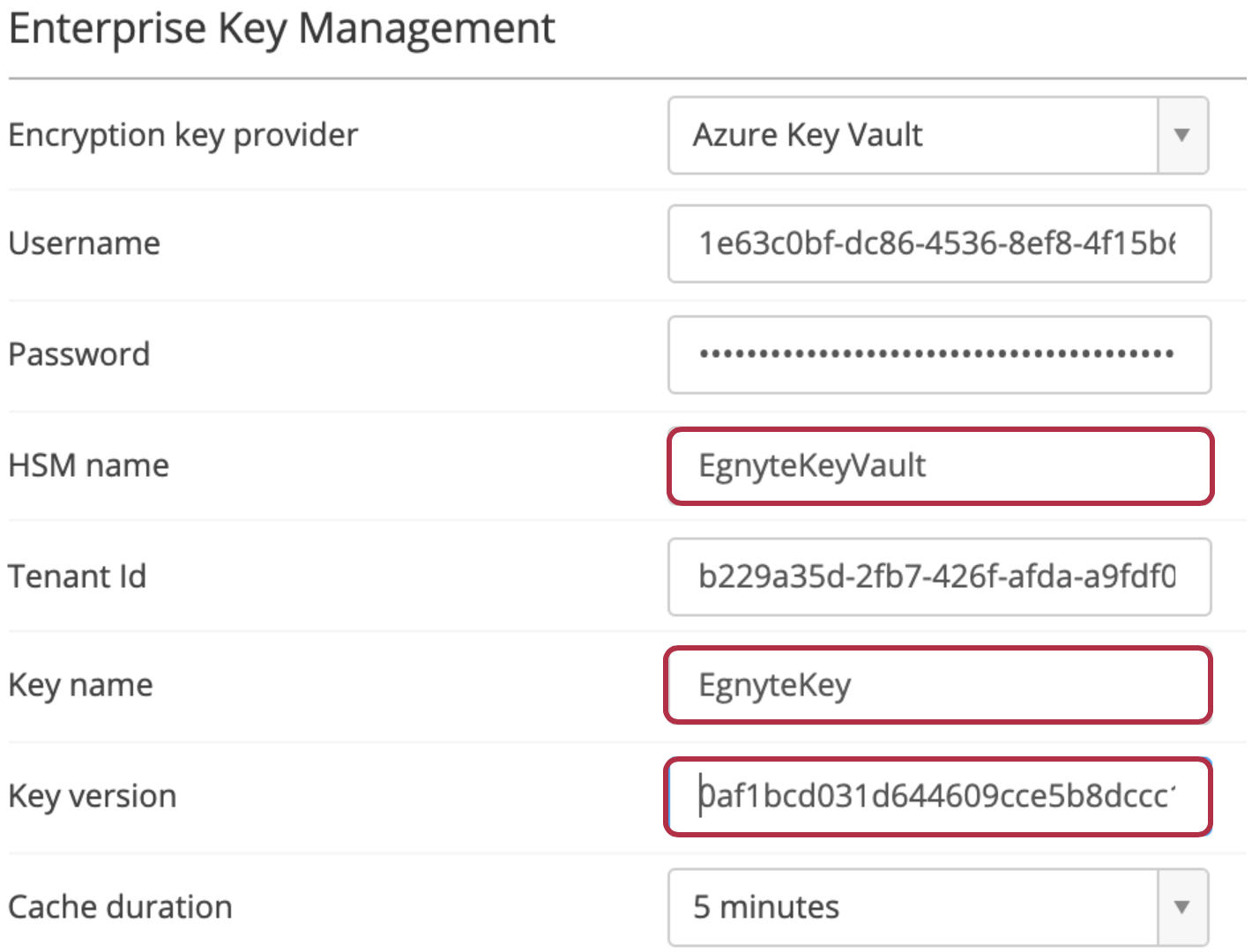Image resolution: width=1252 pixels, height=952 pixels.
Task: Click the Enterprise Key Management heading
Action: tap(282, 28)
